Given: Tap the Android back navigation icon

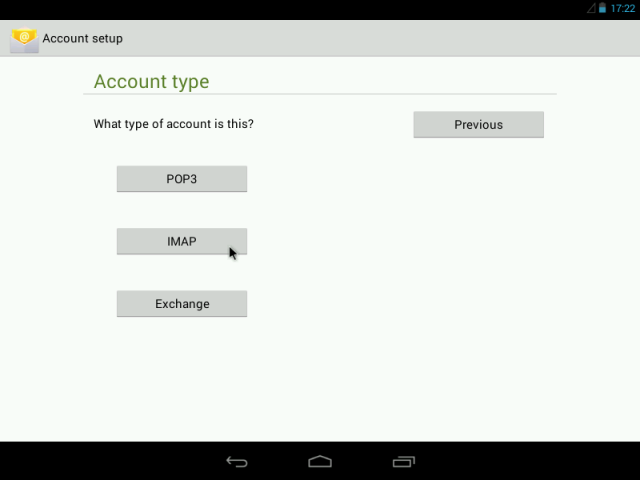Looking at the screenshot, I should tap(237, 462).
